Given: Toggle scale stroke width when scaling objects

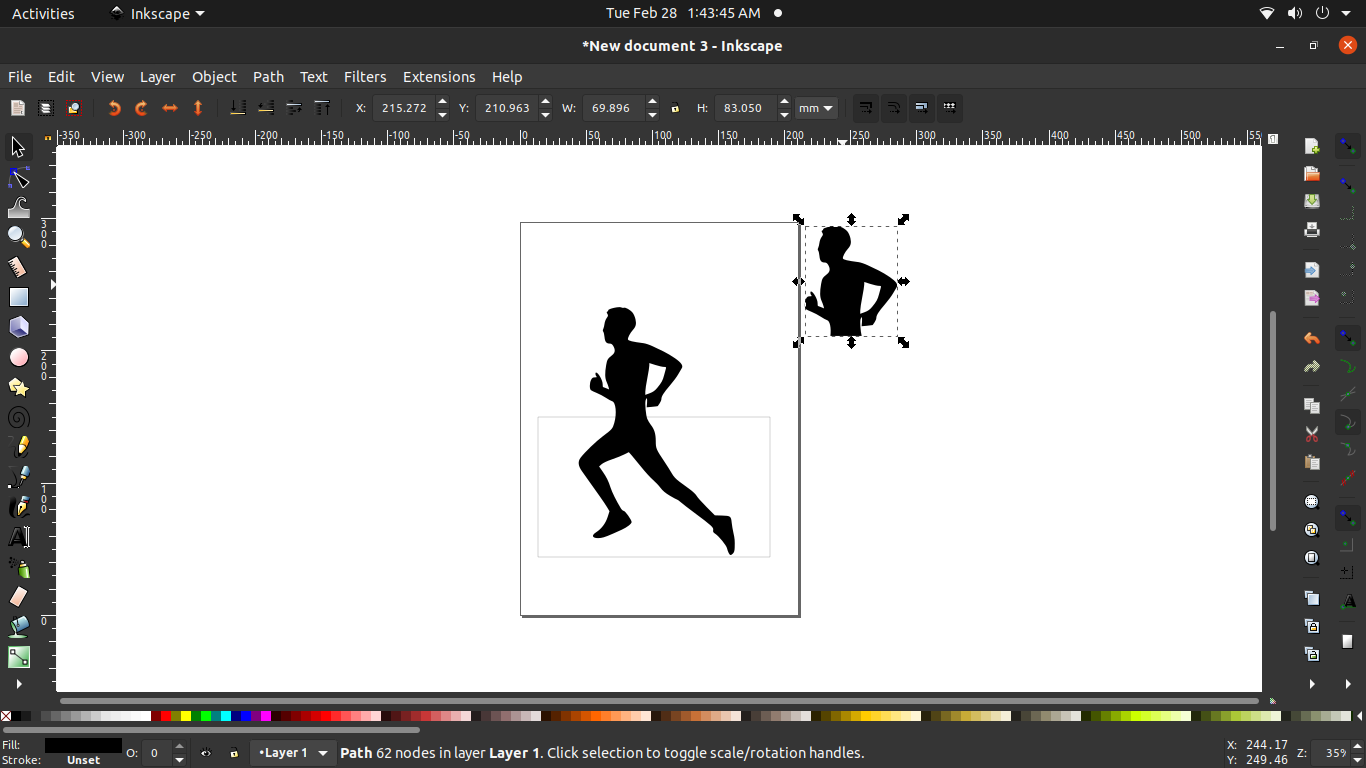Looking at the screenshot, I should coord(865,108).
